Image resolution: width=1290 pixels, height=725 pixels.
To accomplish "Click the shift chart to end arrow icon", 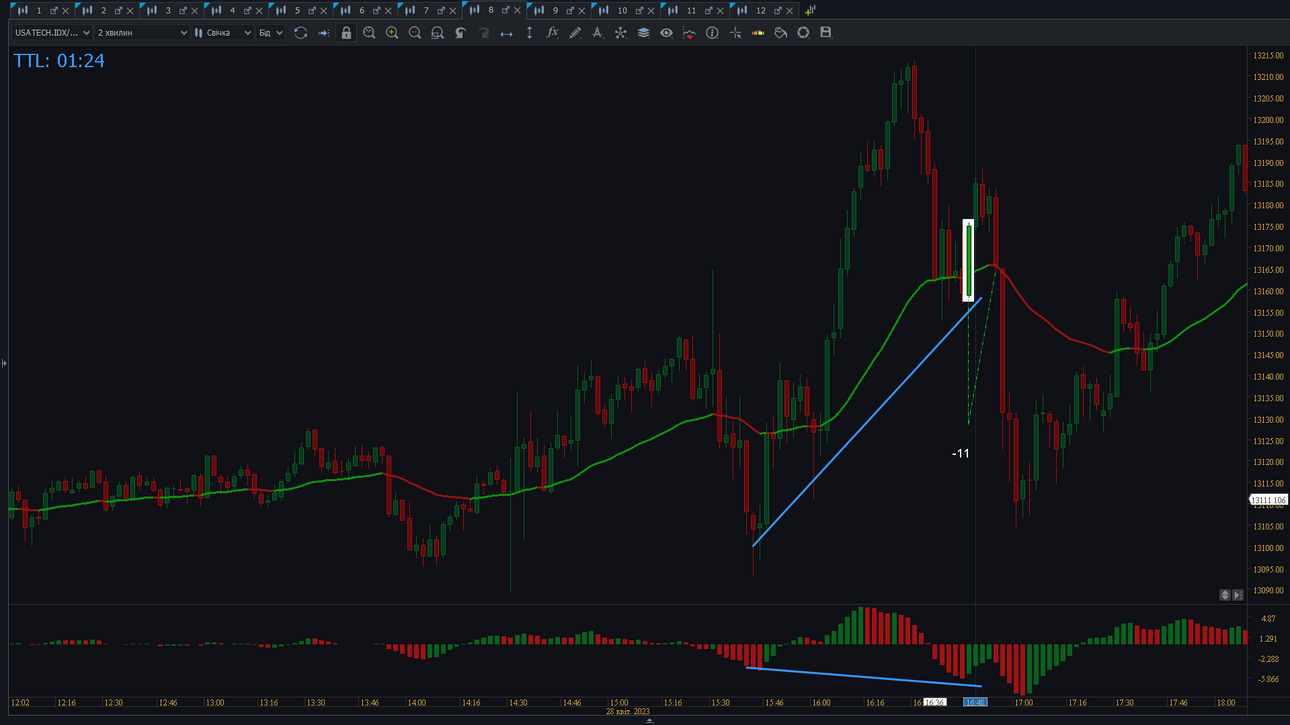I will pos(323,33).
